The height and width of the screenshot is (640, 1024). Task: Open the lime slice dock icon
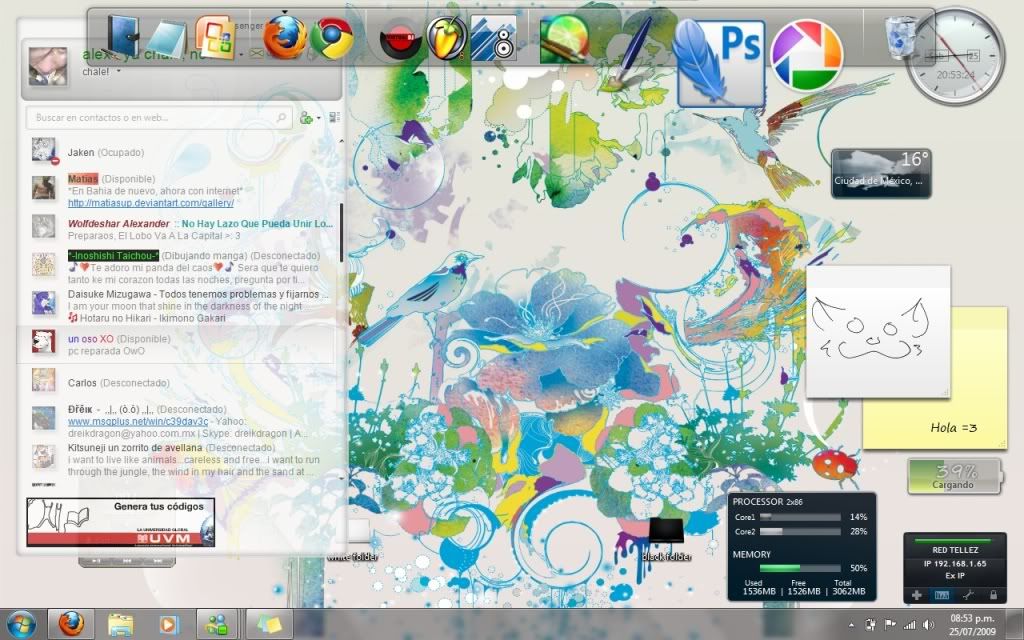click(564, 39)
